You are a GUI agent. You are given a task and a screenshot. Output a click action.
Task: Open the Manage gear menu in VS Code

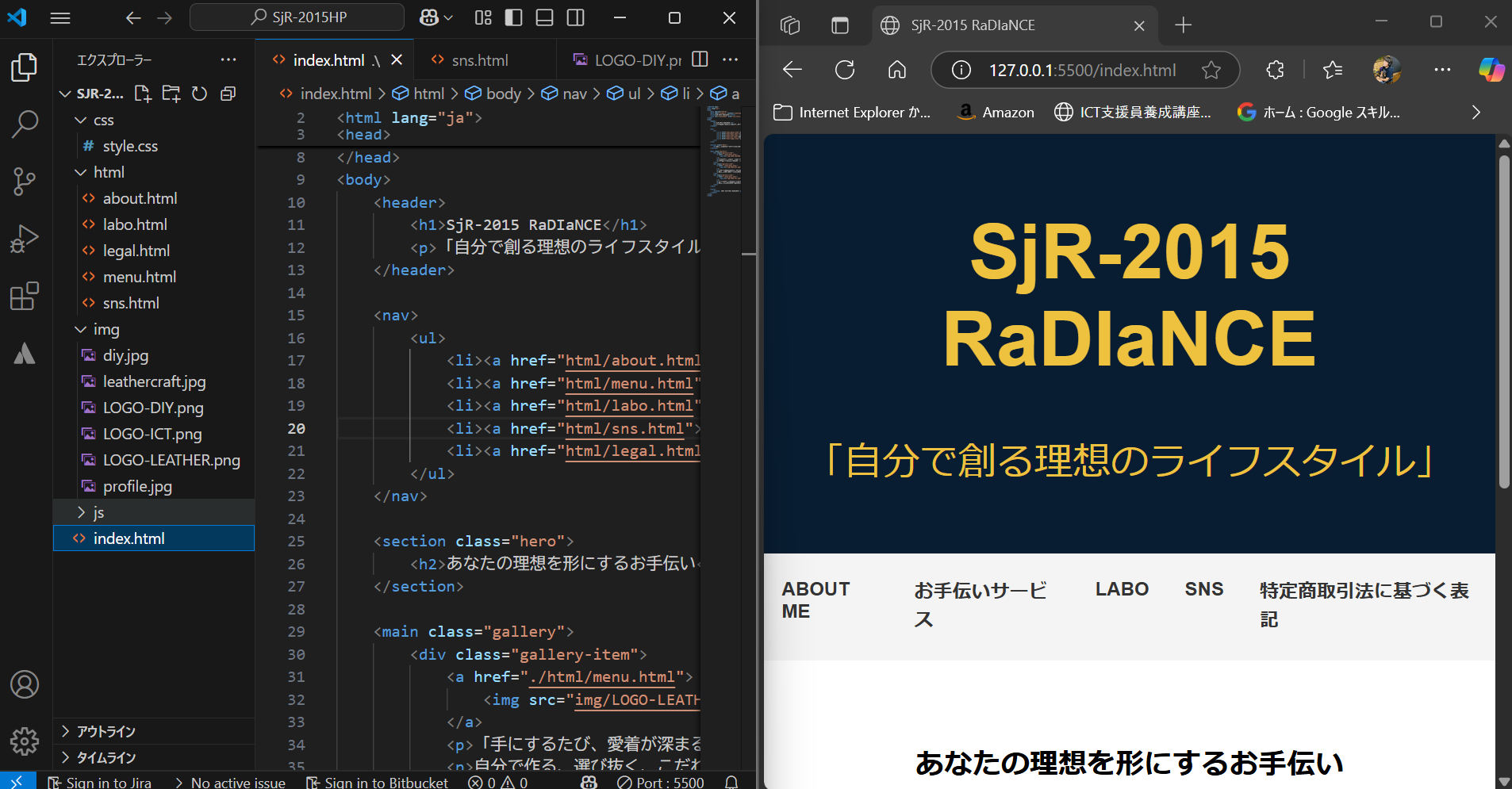24,741
